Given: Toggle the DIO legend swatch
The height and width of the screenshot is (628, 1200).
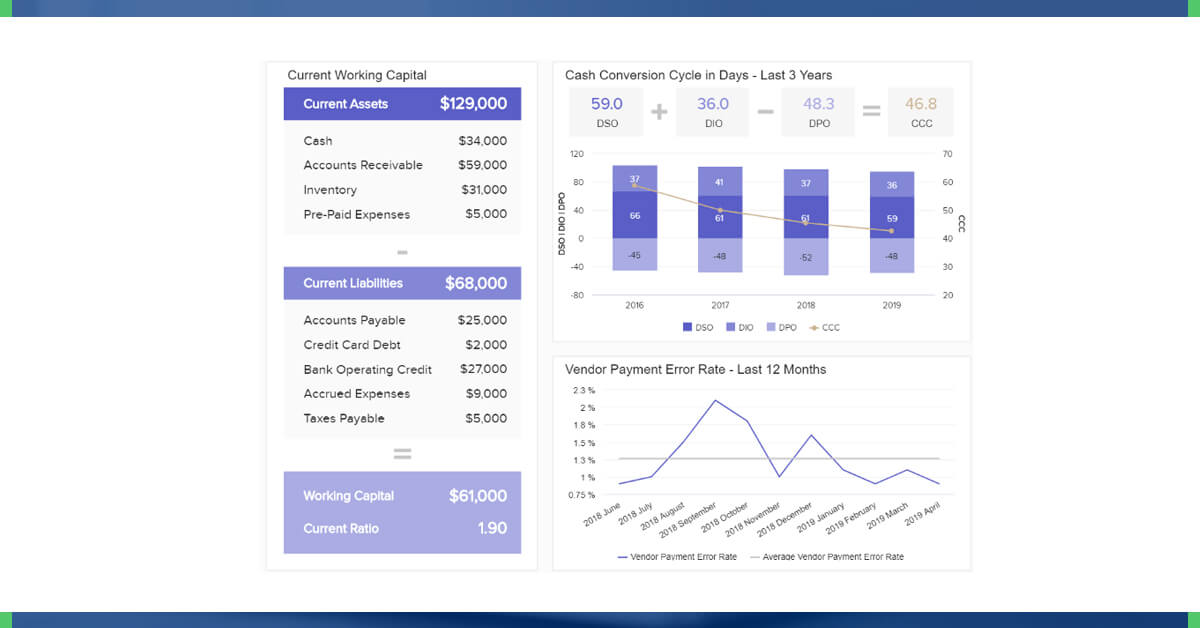Looking at the screenshot, I should [731, 327].
